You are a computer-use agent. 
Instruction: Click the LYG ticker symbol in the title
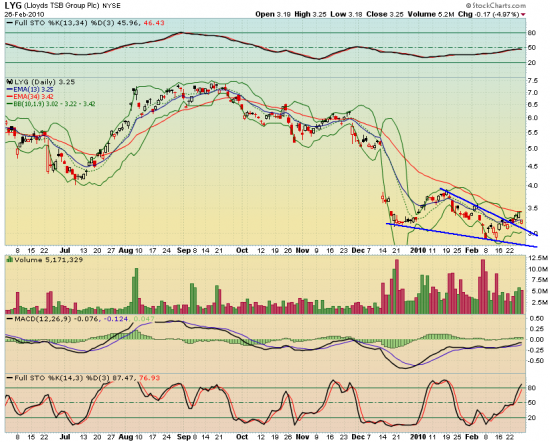pyautogui.click(x=13, y=5)
